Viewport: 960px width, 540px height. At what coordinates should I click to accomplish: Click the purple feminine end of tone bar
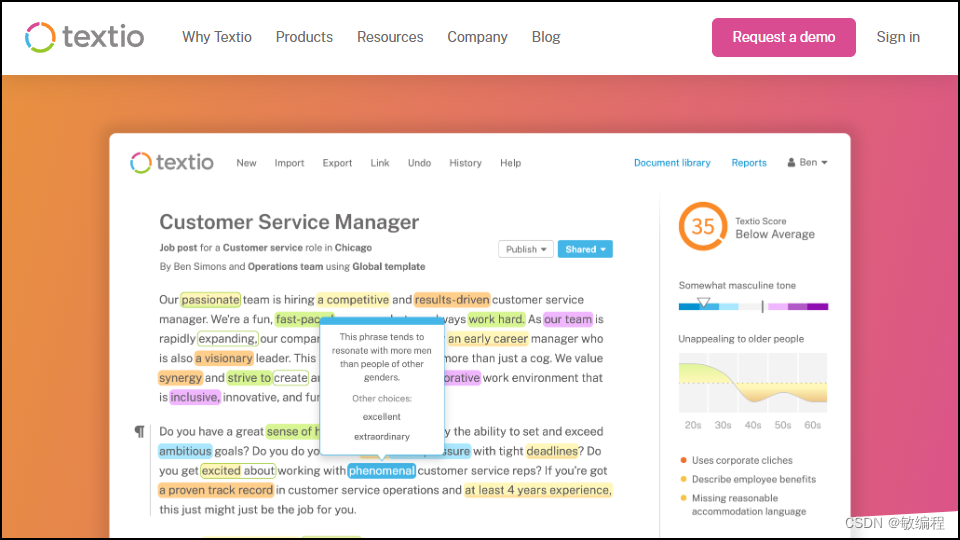[x=817, y=307]
